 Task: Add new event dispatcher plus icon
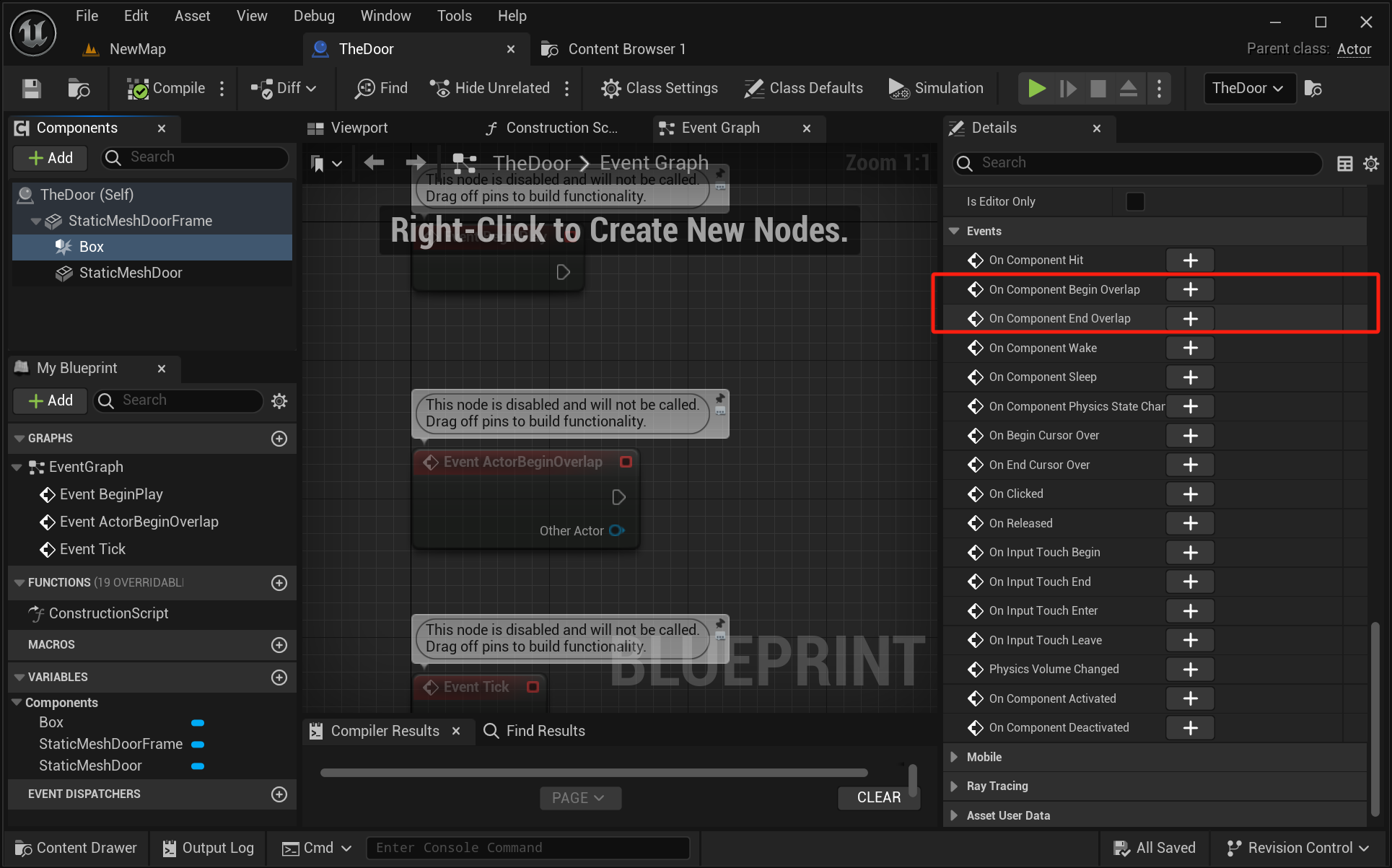[279, 794]
